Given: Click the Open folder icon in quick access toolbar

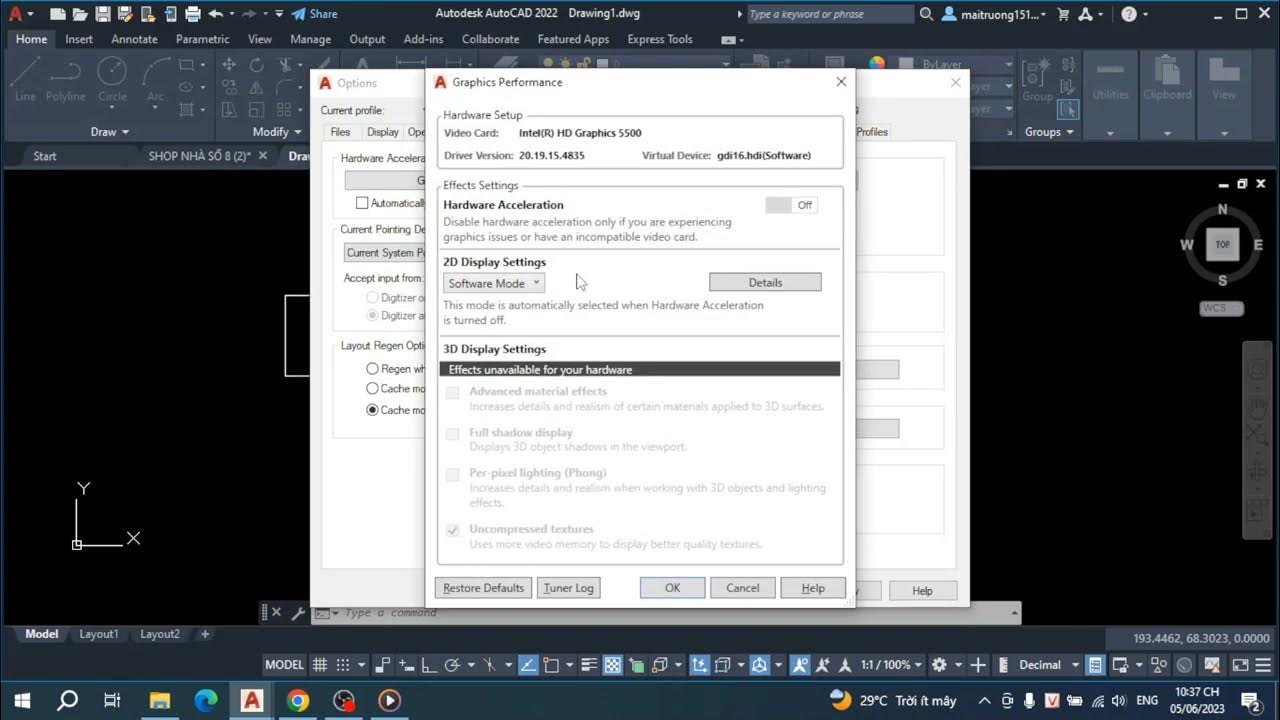Looking at the screenshot, I should (x=79, y=14).
